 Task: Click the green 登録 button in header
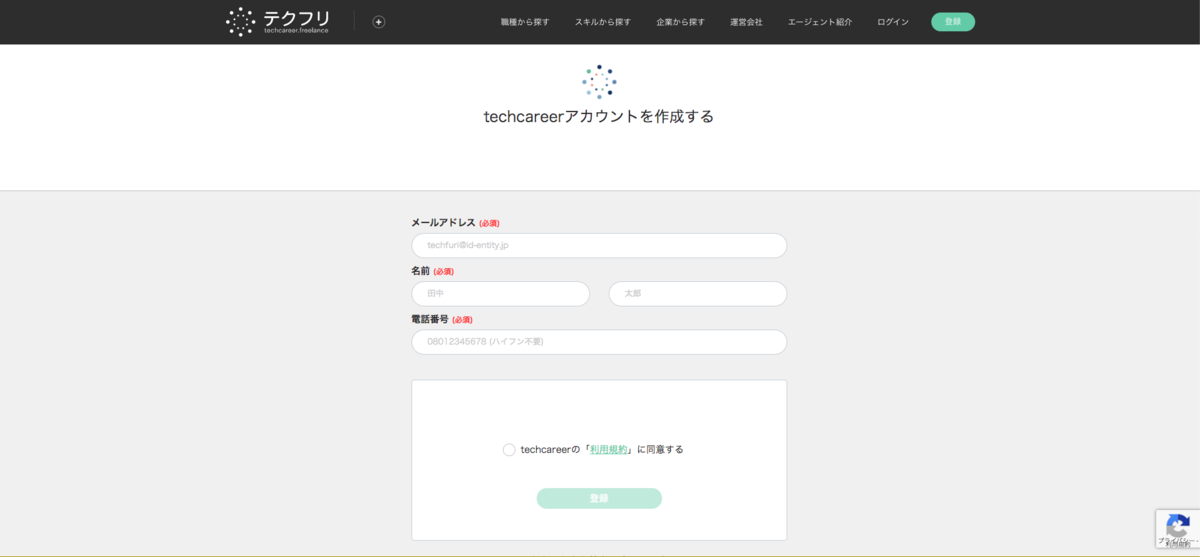pos(953,22)
